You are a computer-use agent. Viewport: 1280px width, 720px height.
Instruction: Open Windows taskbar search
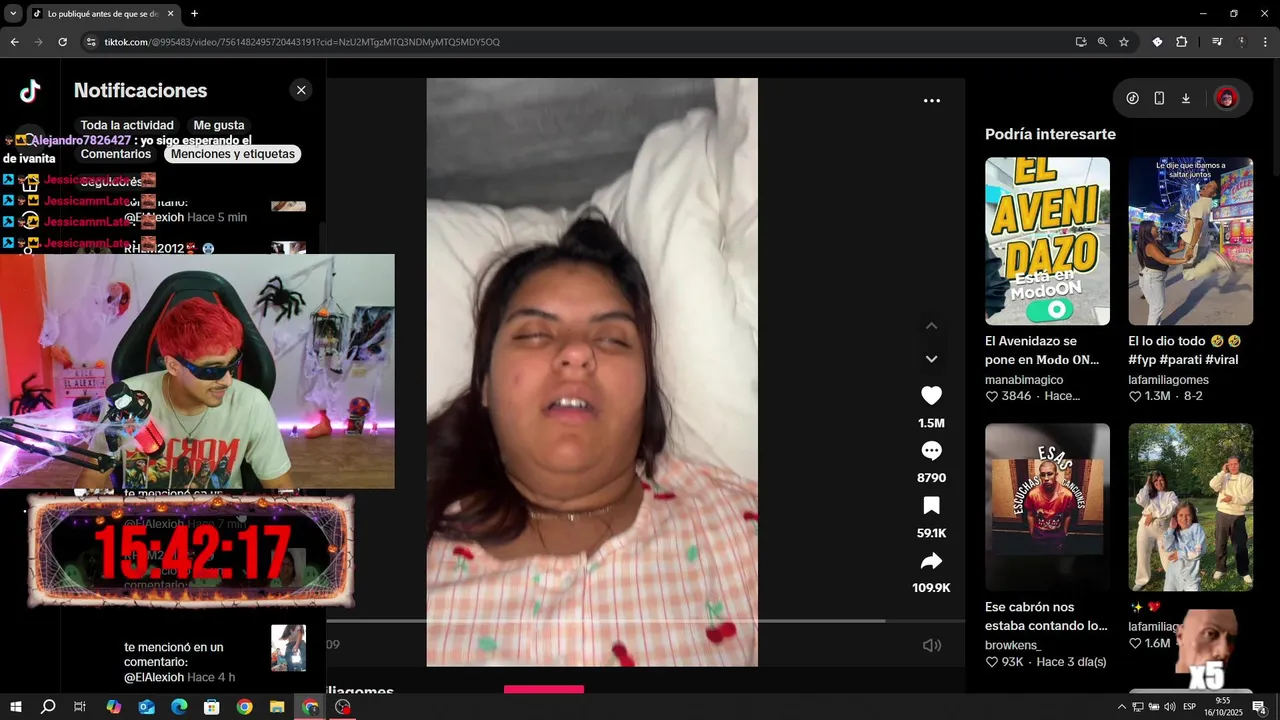pyautogui.click(x=48, y=707)
